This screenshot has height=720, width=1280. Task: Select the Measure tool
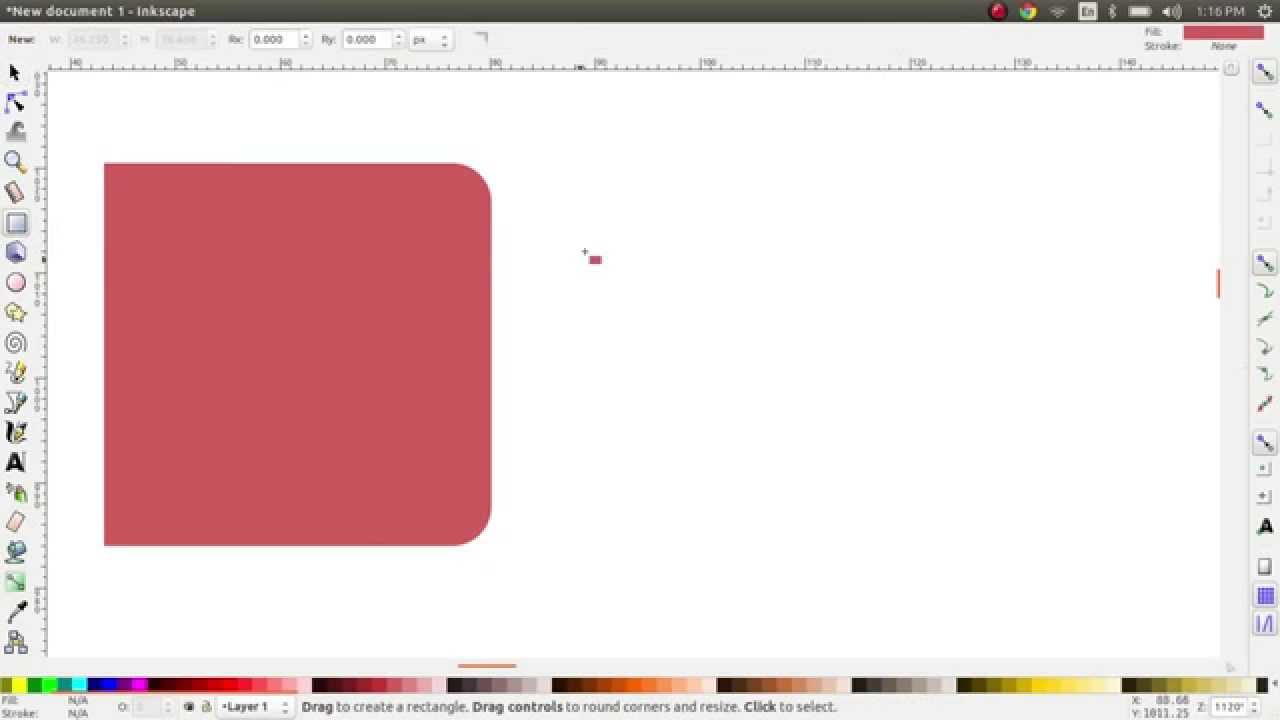[x=15, y=192]
